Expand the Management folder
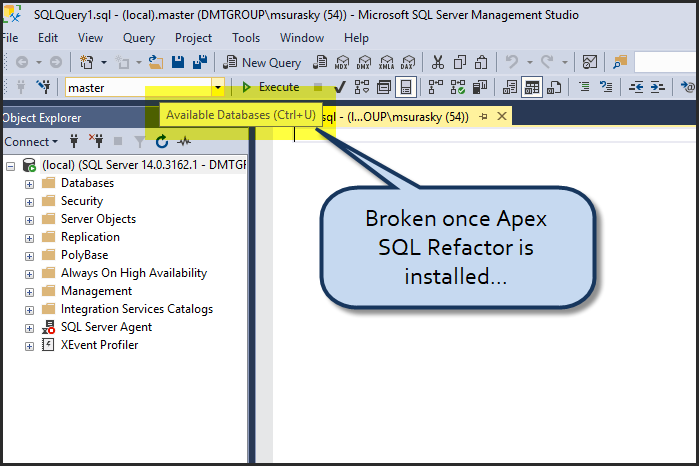Image resolution: width=699 pixels, height=466 pixels. pyautogui.click(x=29, y=292)
